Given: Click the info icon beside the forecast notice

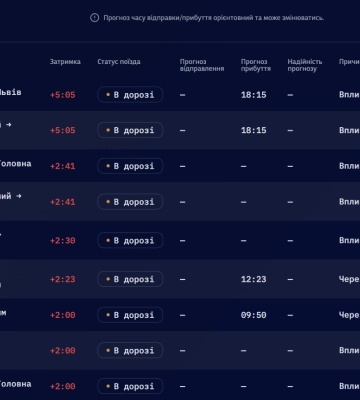Looking at the screenshot, I should click(x=95, y=18).
